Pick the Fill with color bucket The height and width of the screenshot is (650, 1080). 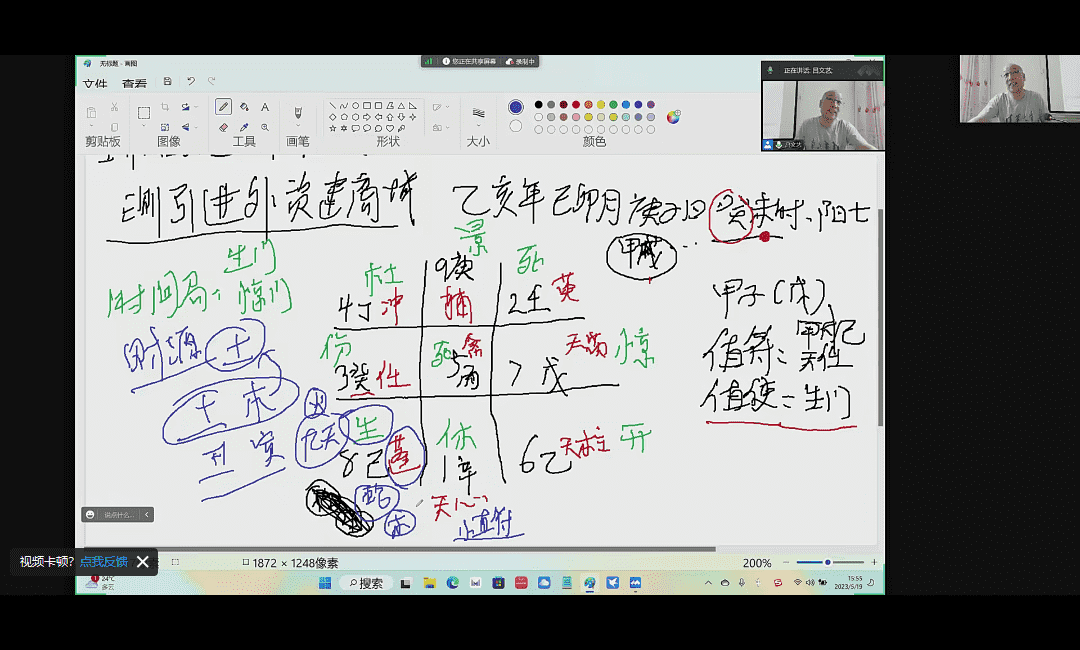click(244, 107)
